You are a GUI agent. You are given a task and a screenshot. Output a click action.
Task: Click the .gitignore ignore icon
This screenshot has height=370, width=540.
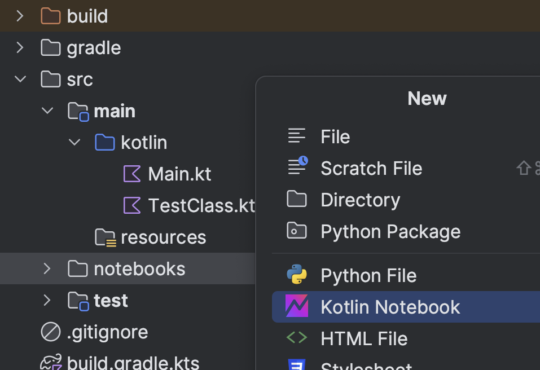[51, 332]
